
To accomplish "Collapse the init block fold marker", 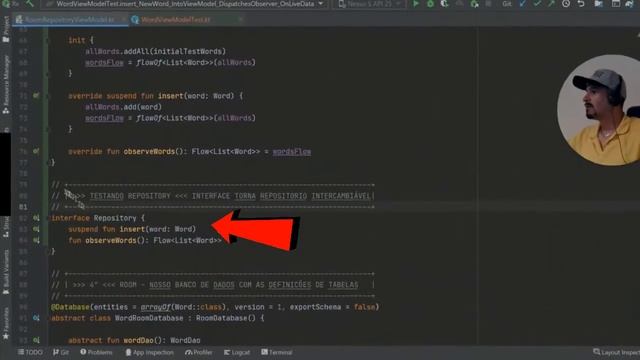I will (x=47, y=40).
